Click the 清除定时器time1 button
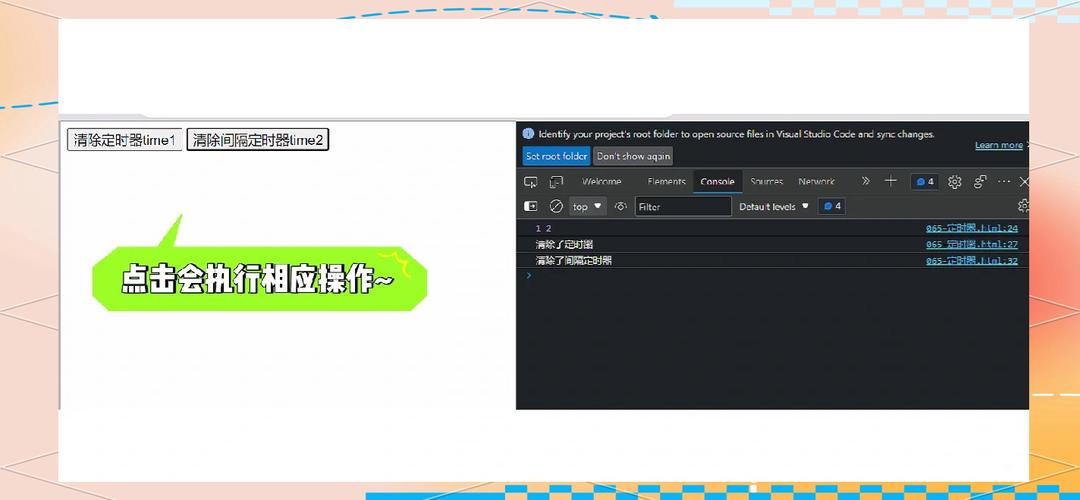This screenshot has height=500, width=1080. (x=125, y=140)
